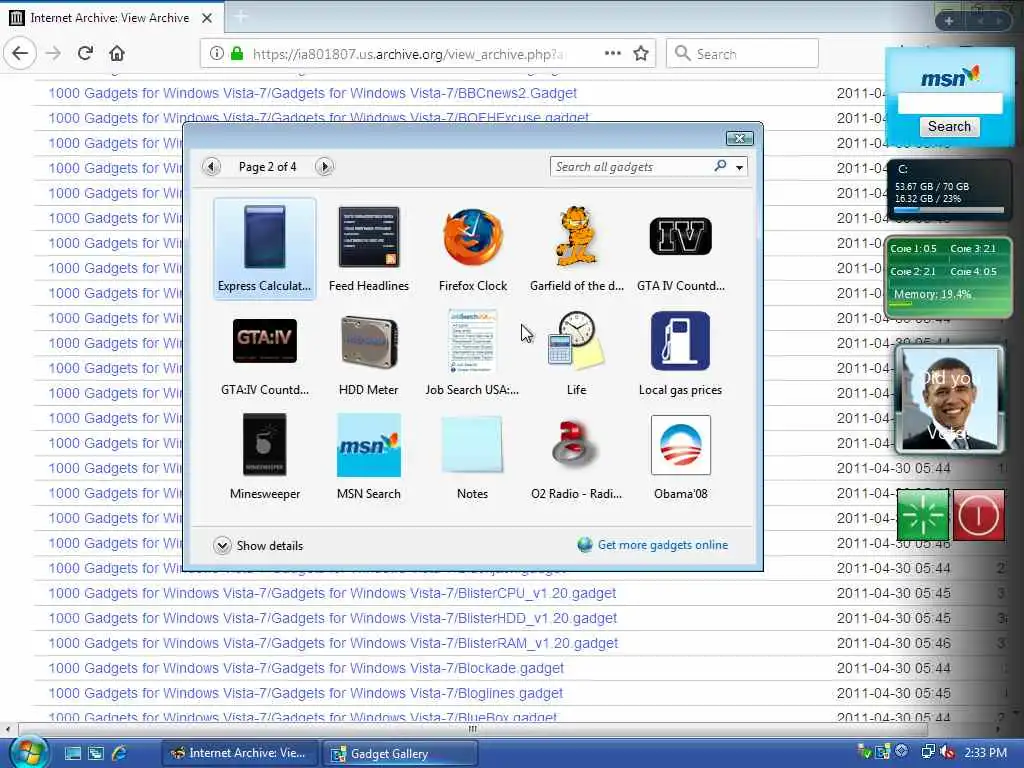
Task: Open BlisterRAM_v1.20.gadget link
Action: point(333,643)
